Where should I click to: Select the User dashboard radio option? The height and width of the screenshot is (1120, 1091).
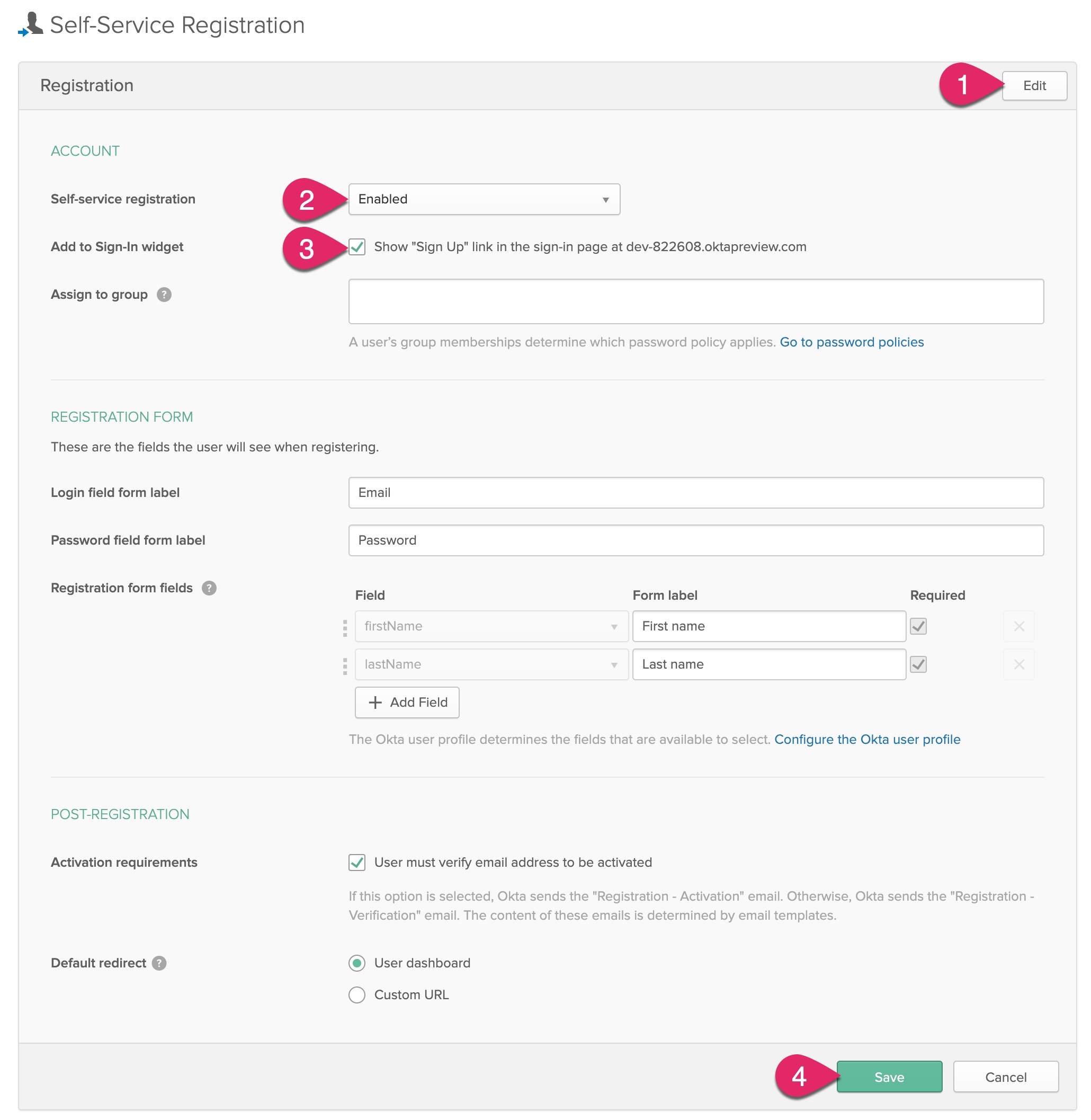pos(357,963)
